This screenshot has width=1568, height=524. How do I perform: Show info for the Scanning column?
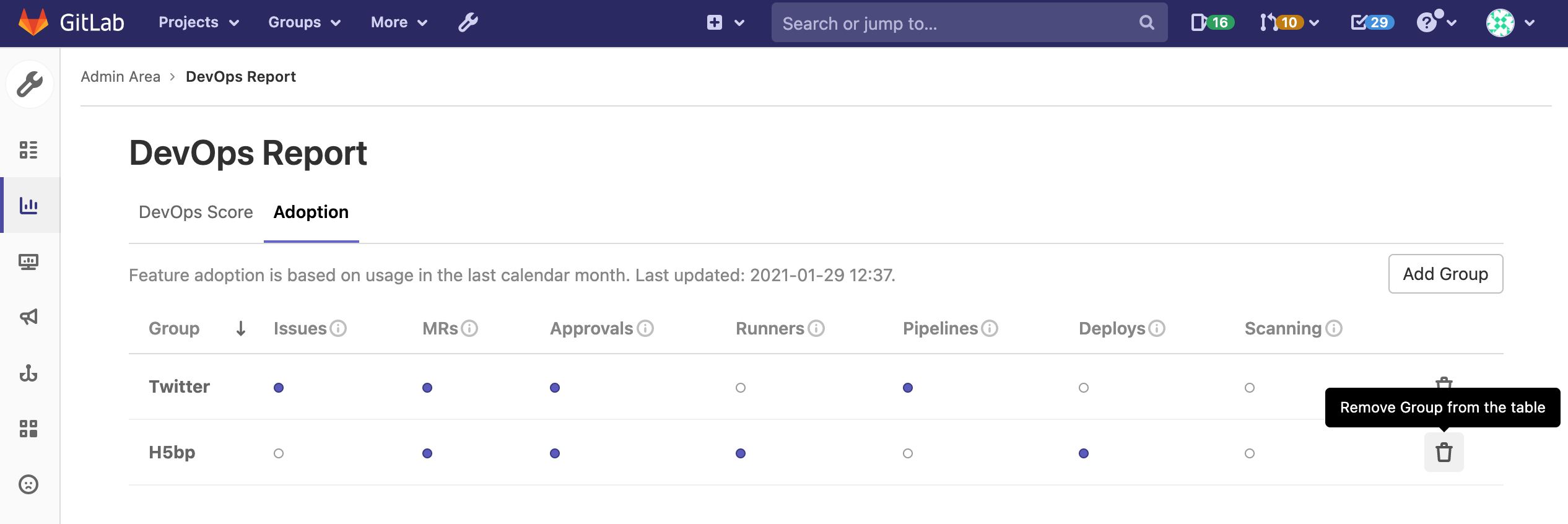click(x=1334, y=328)
